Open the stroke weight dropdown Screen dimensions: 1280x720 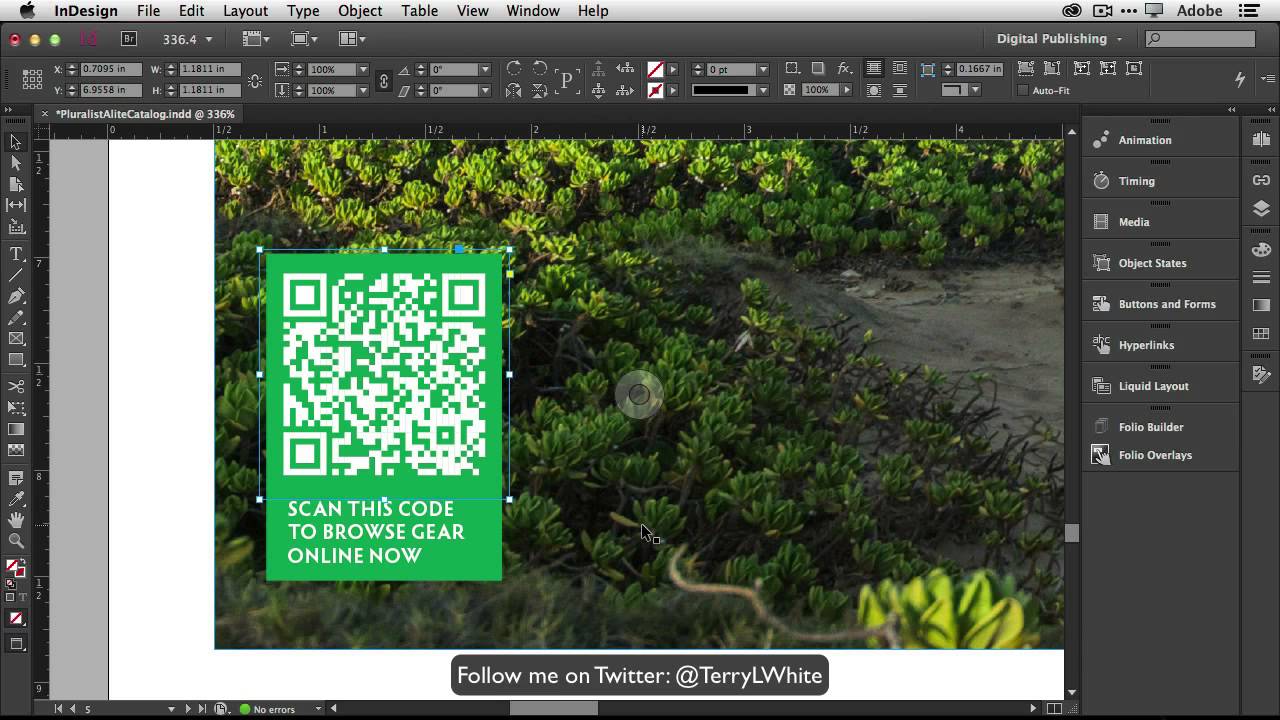click(763, 69)
